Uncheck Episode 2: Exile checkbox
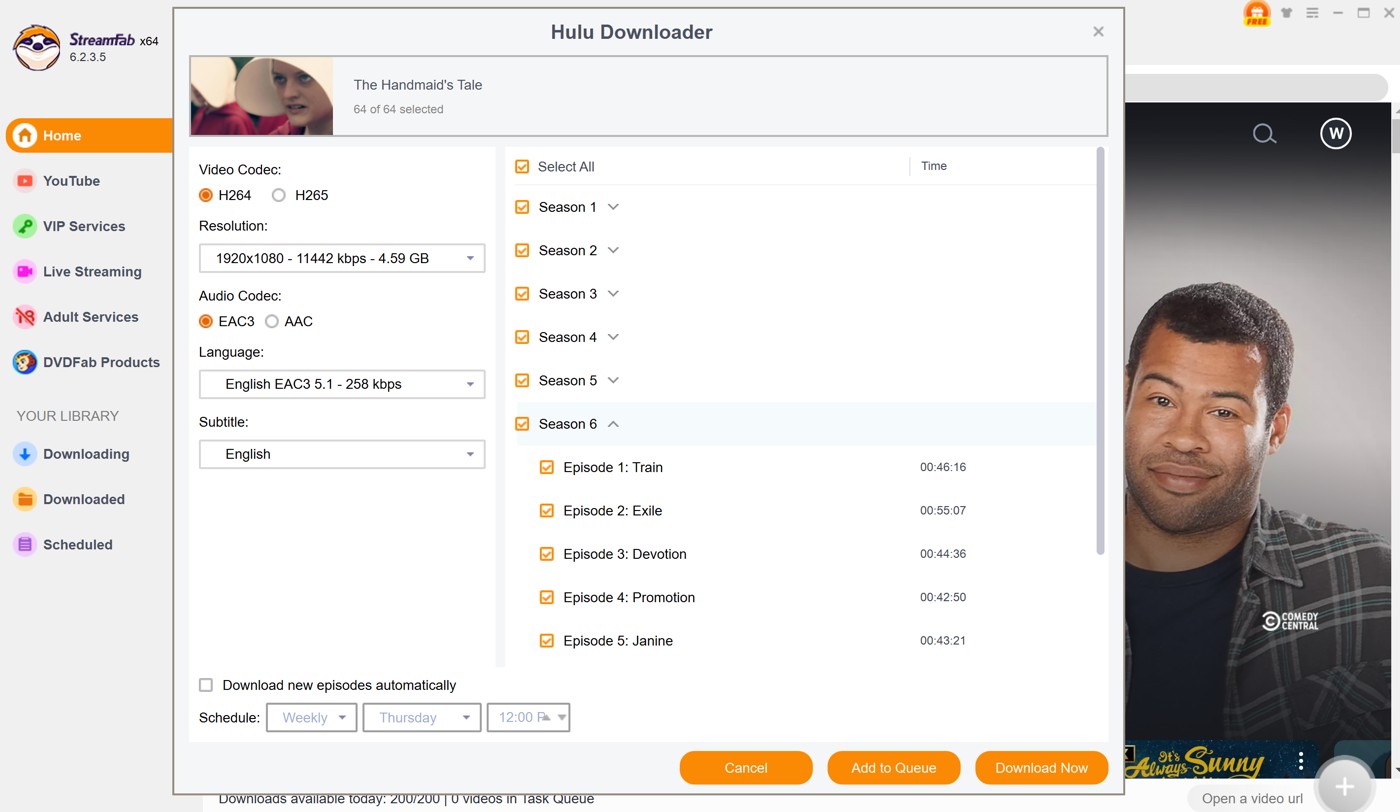1400x812 pixels. pyautogui.click(x=547, y=511)
